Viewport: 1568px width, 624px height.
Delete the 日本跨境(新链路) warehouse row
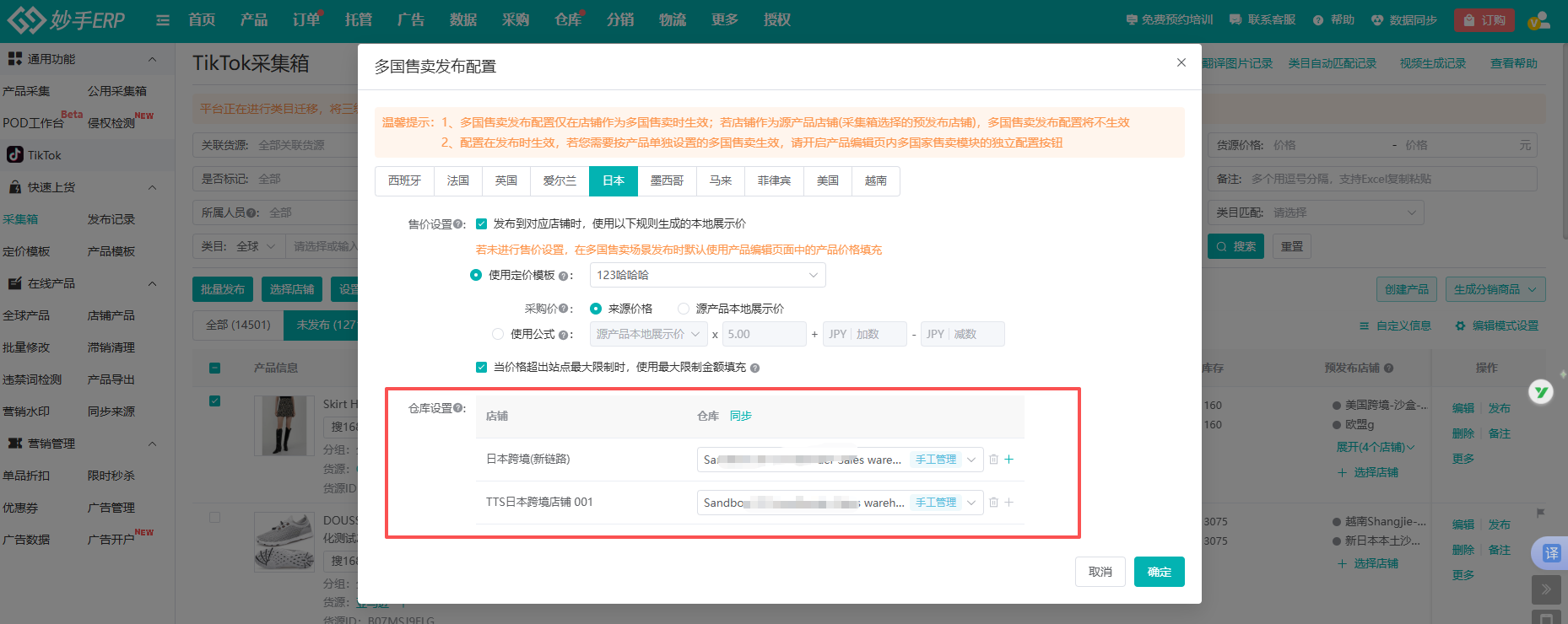(x=993, y=460)
